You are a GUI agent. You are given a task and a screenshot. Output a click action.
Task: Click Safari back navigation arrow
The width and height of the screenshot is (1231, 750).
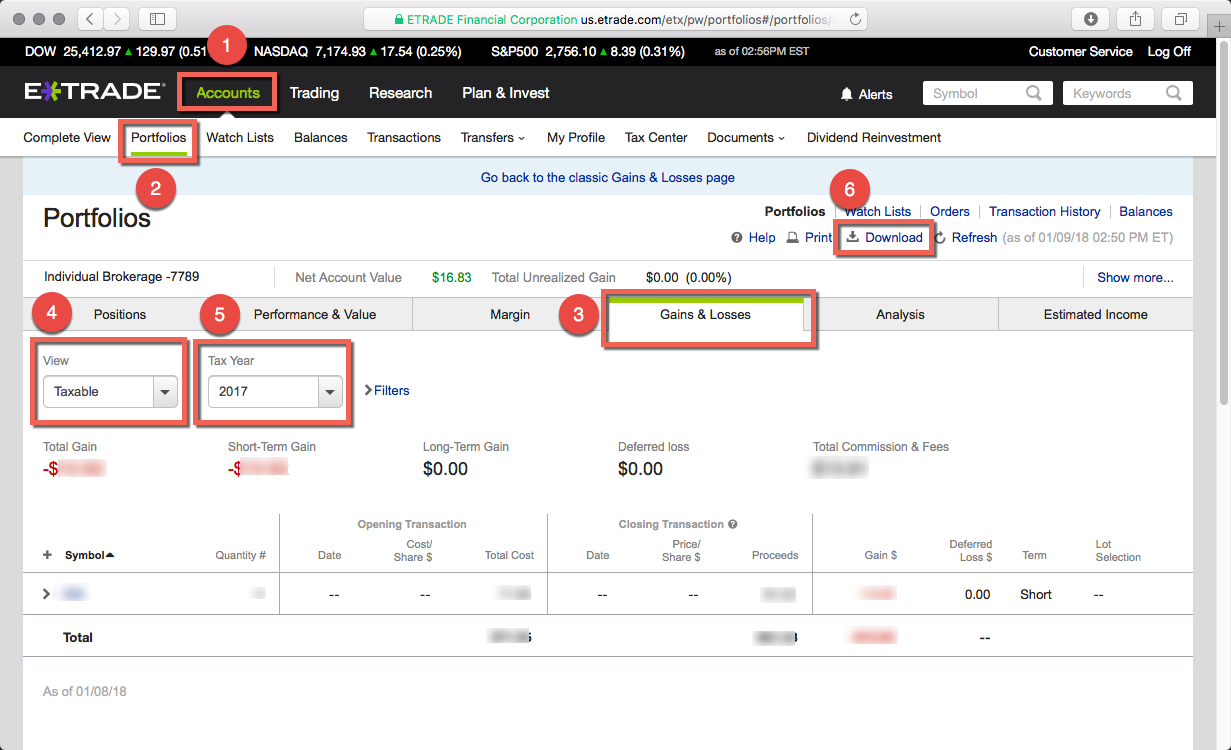90,18
